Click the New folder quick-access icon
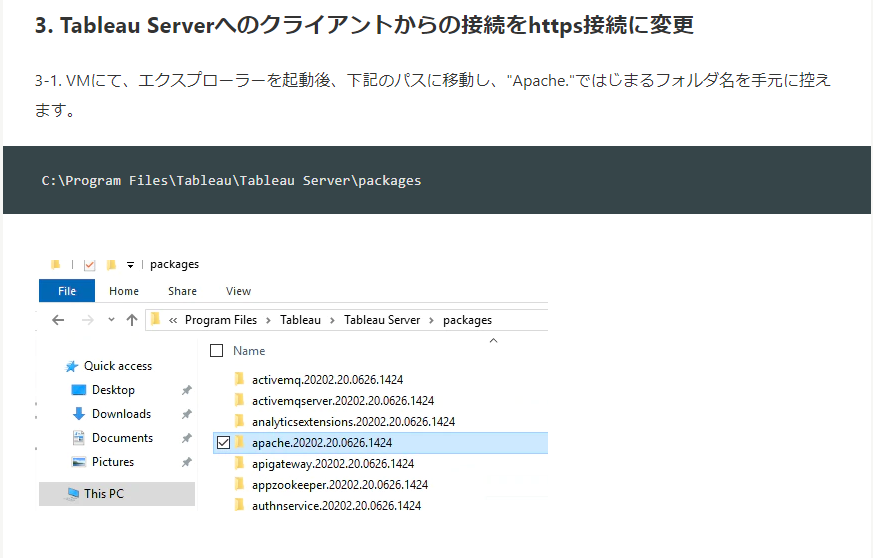The height and width of the screenshot is (558, 873). 111,265
